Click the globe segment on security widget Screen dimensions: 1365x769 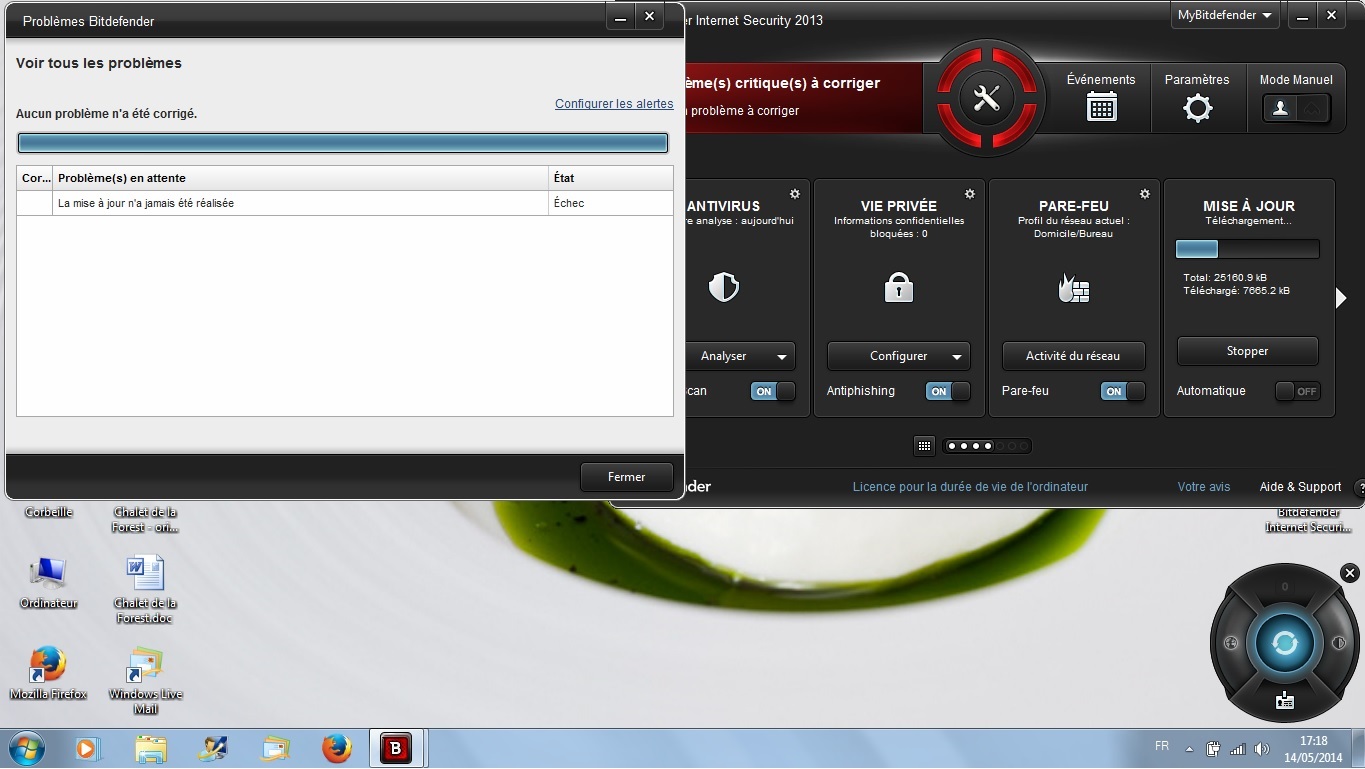point(1230,643)
